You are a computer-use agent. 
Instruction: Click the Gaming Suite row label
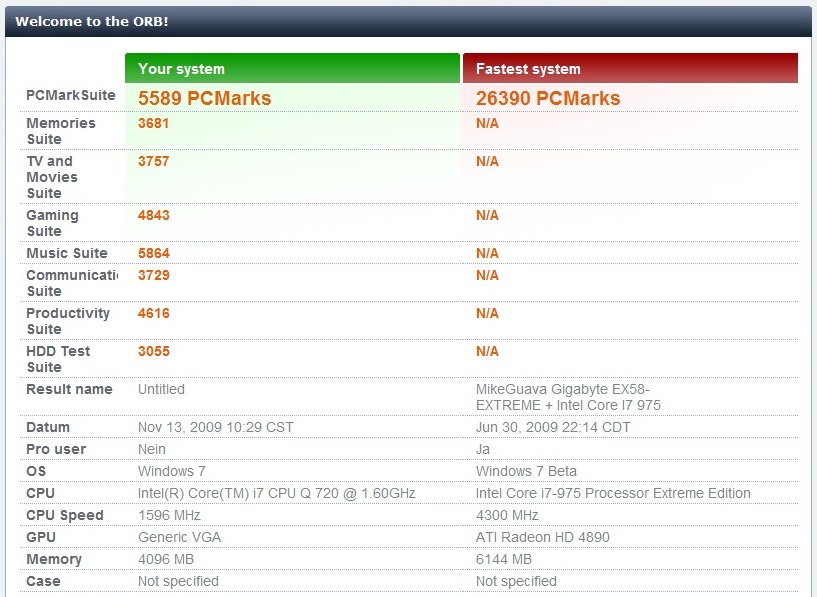pyautogui.click(x=52, y=223)
